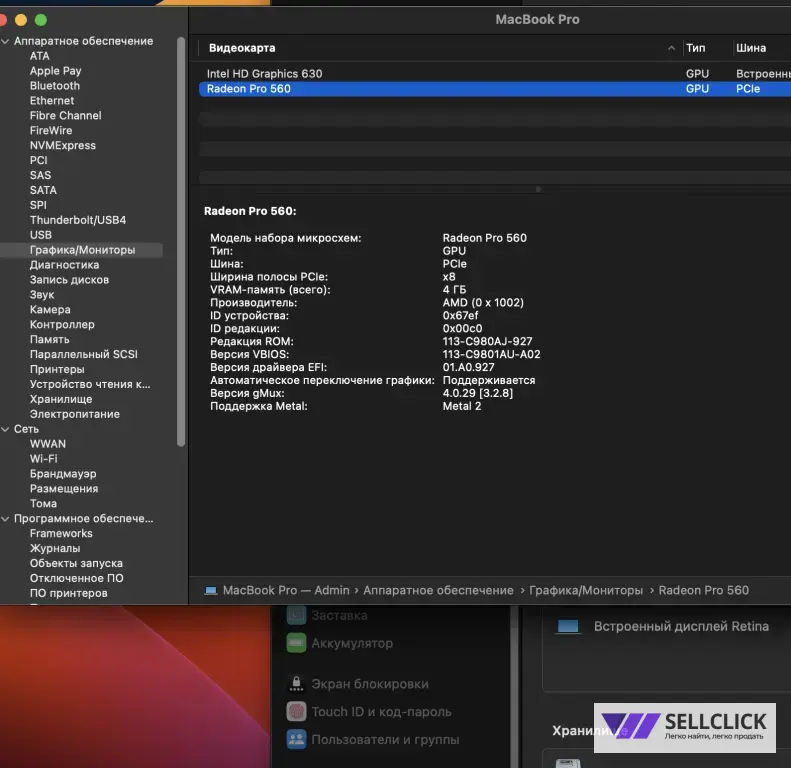Click Графика/Мониторы in path bar
791x768 pixels.
point(586,591)
